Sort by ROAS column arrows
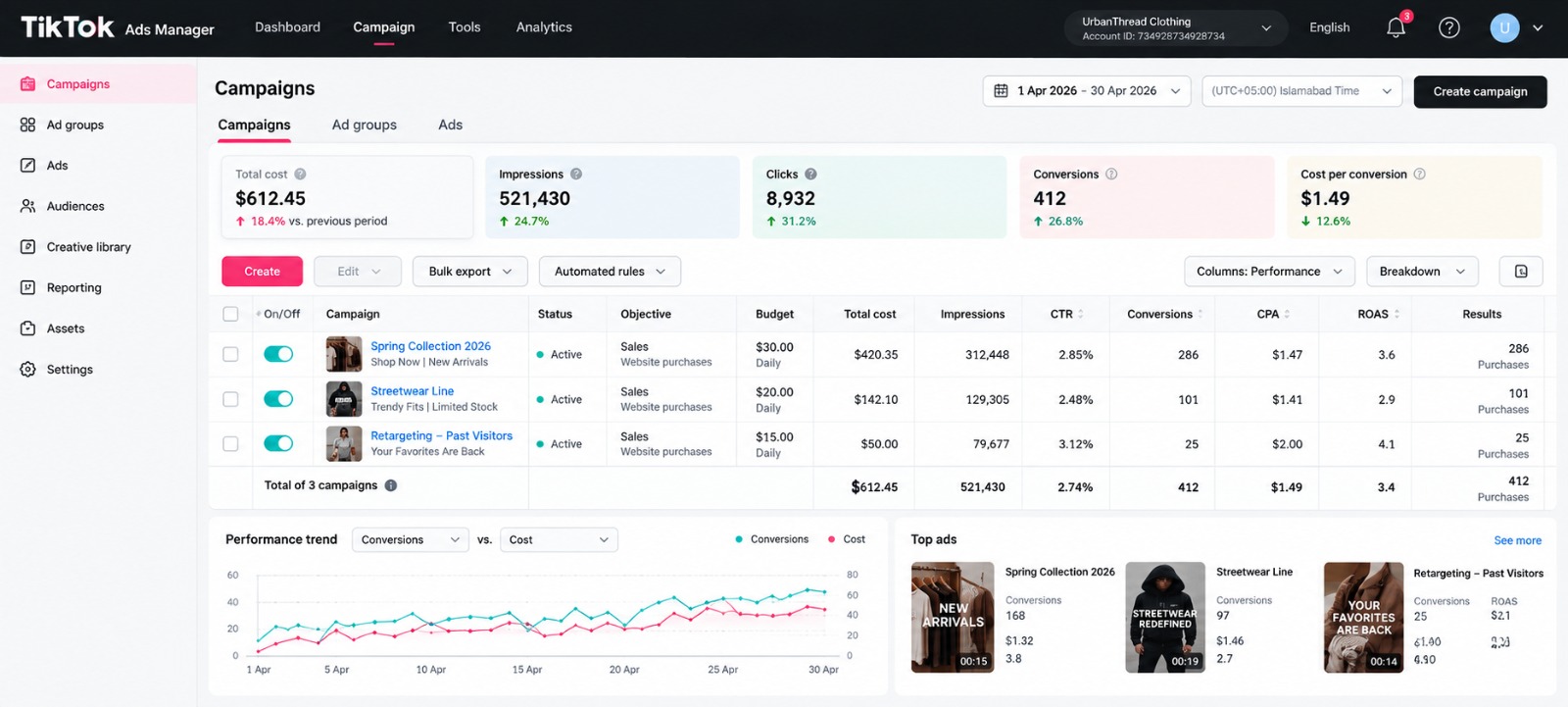The width and height of the screenshot is (1568, 707). click(x=1396, y=315)
